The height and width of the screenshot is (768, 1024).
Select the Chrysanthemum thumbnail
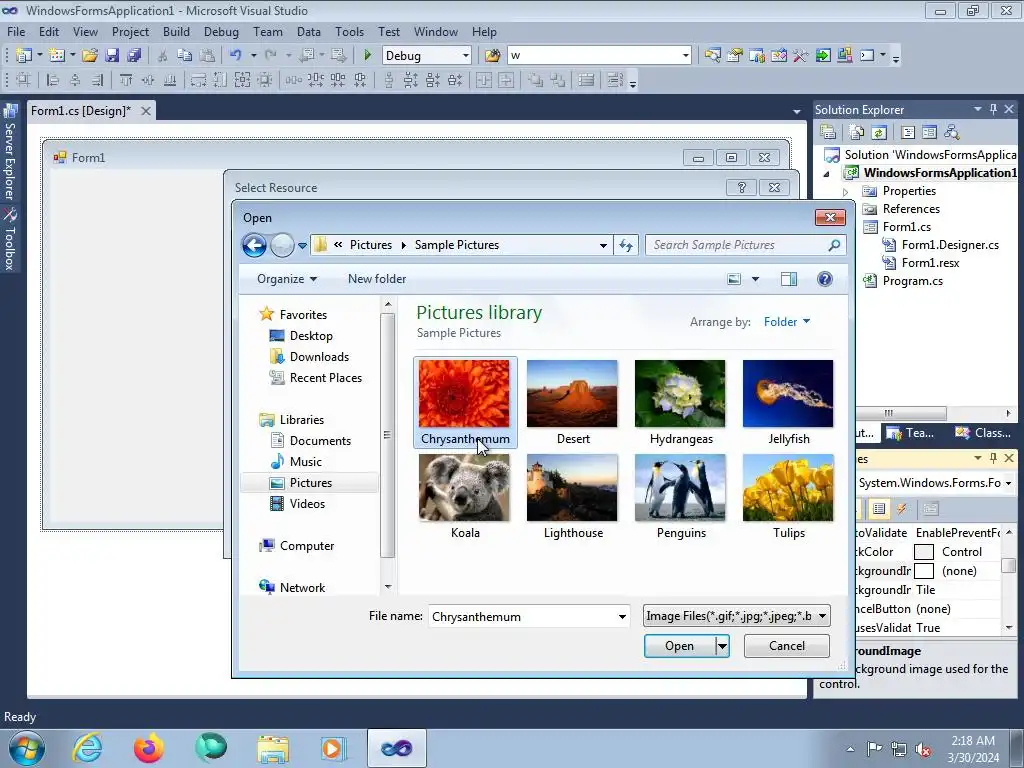click(x=464, y=394)
